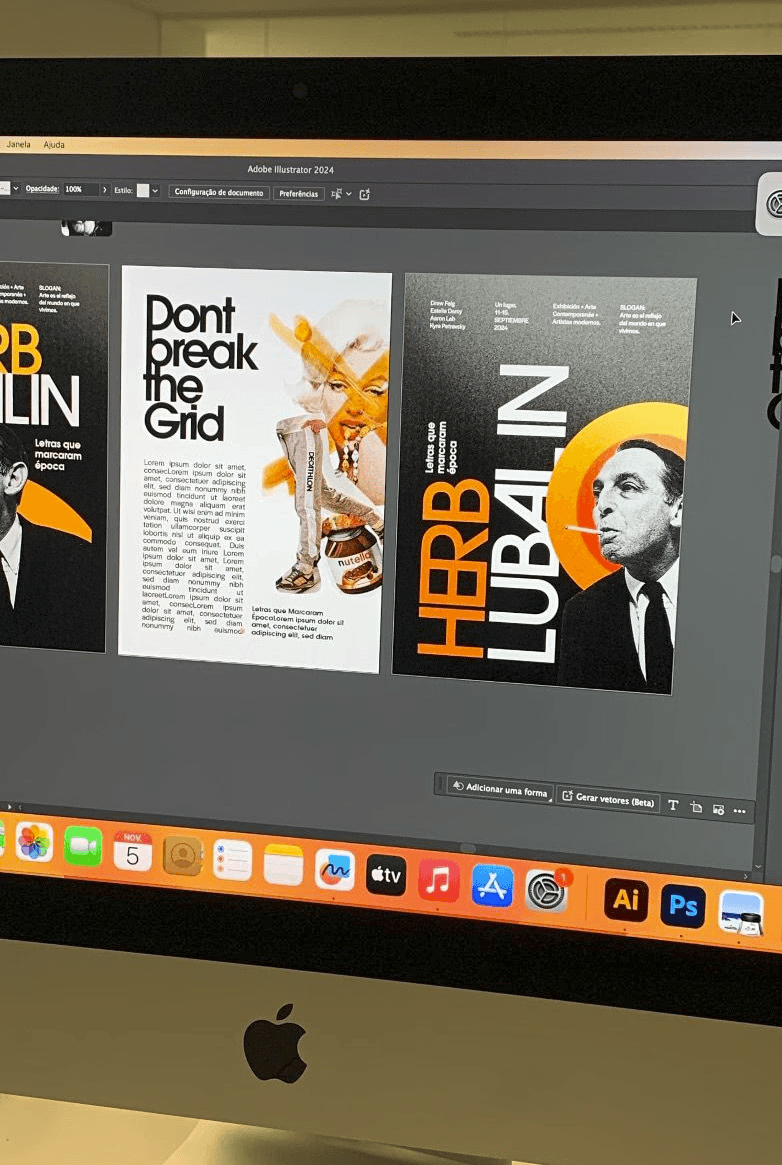Image resolution: width=782 pixels, height=1165 pixels.
Task: Open Adobe Photoshop Ps from Dock
Action: 682,905
